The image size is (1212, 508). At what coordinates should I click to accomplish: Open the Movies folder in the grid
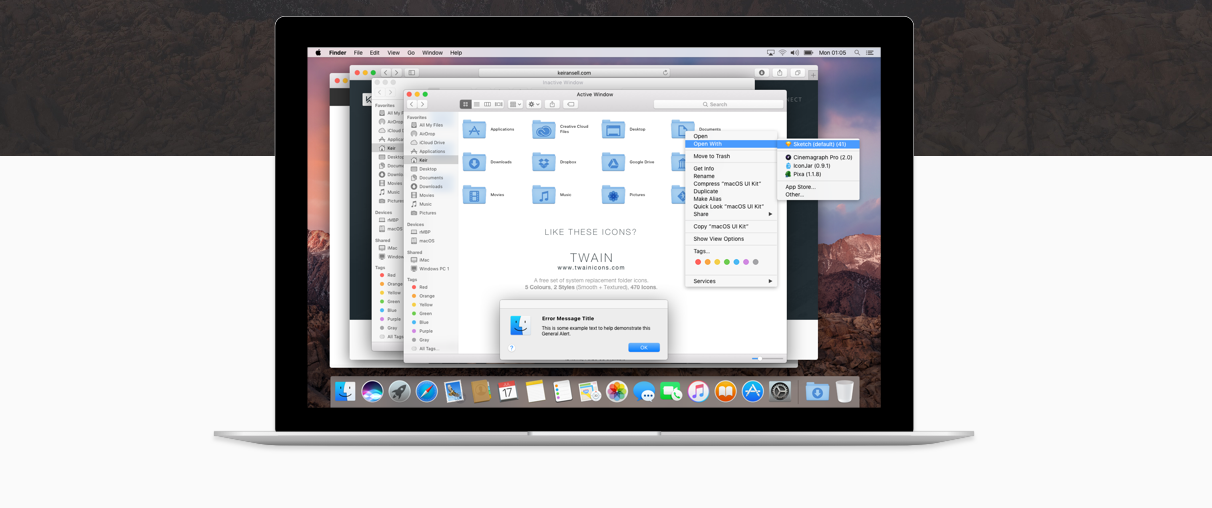pos(474,195)
